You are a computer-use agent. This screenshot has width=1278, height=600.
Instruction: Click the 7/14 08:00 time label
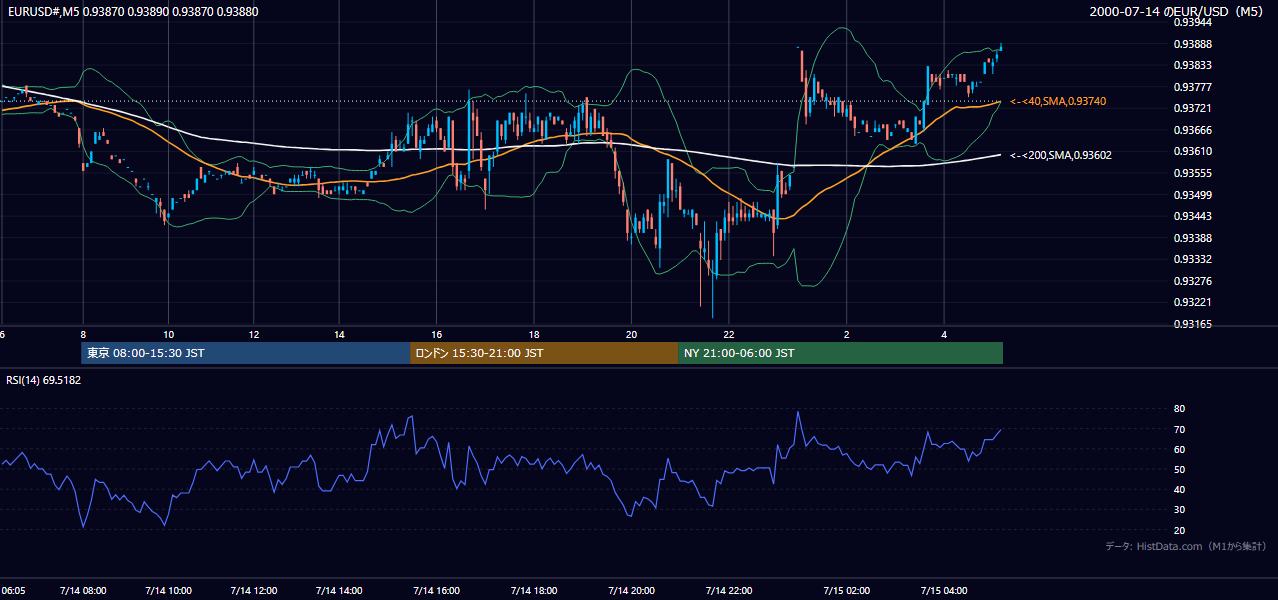pos(84,591)
